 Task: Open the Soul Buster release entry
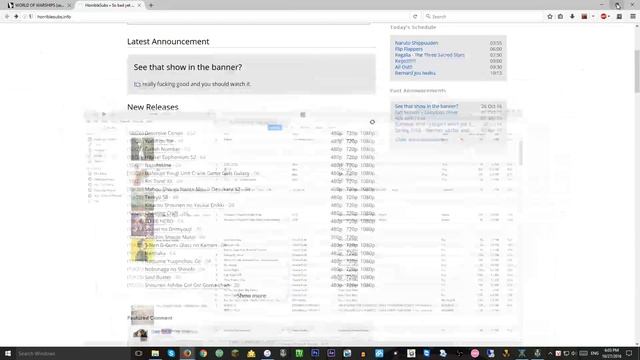pos(158,277)
